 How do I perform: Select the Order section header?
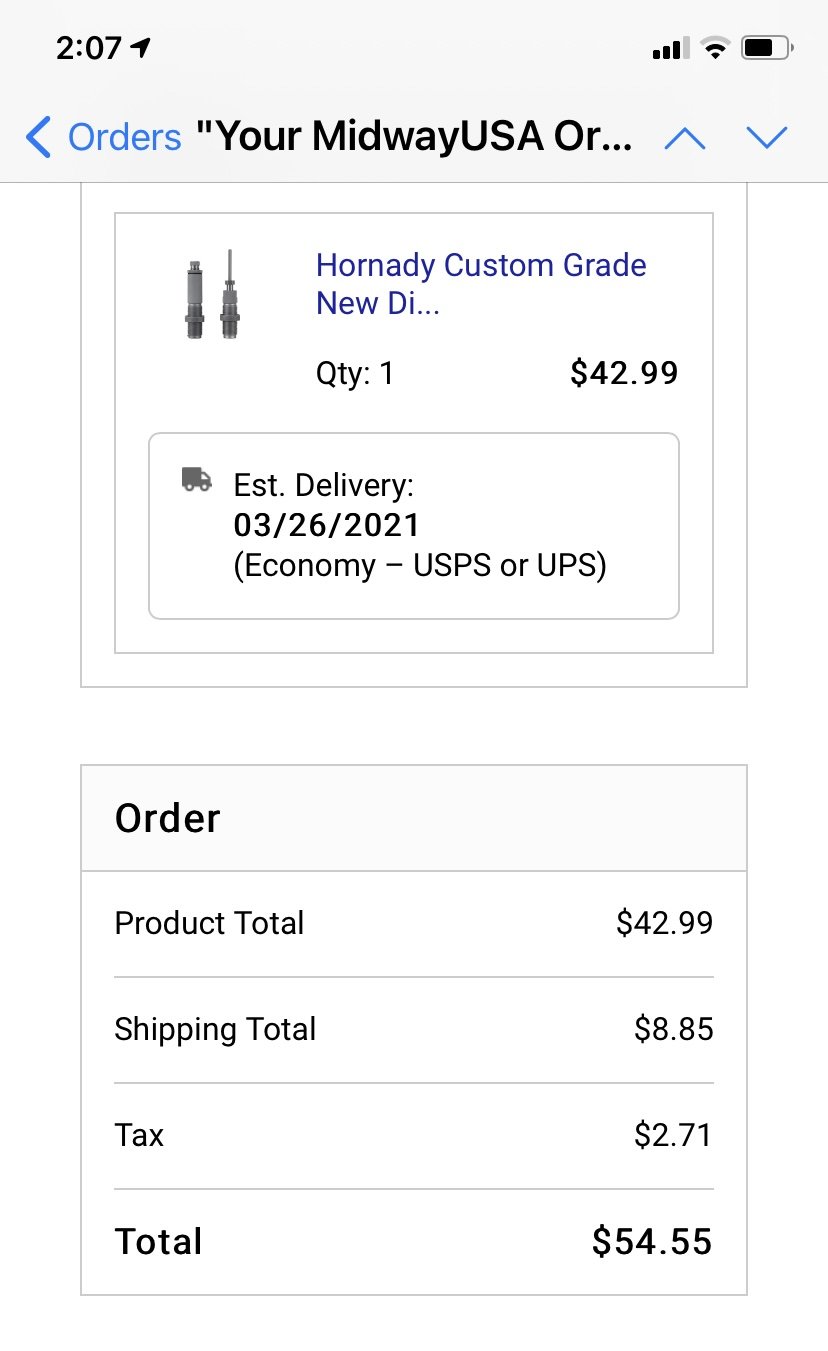[414, 818]
